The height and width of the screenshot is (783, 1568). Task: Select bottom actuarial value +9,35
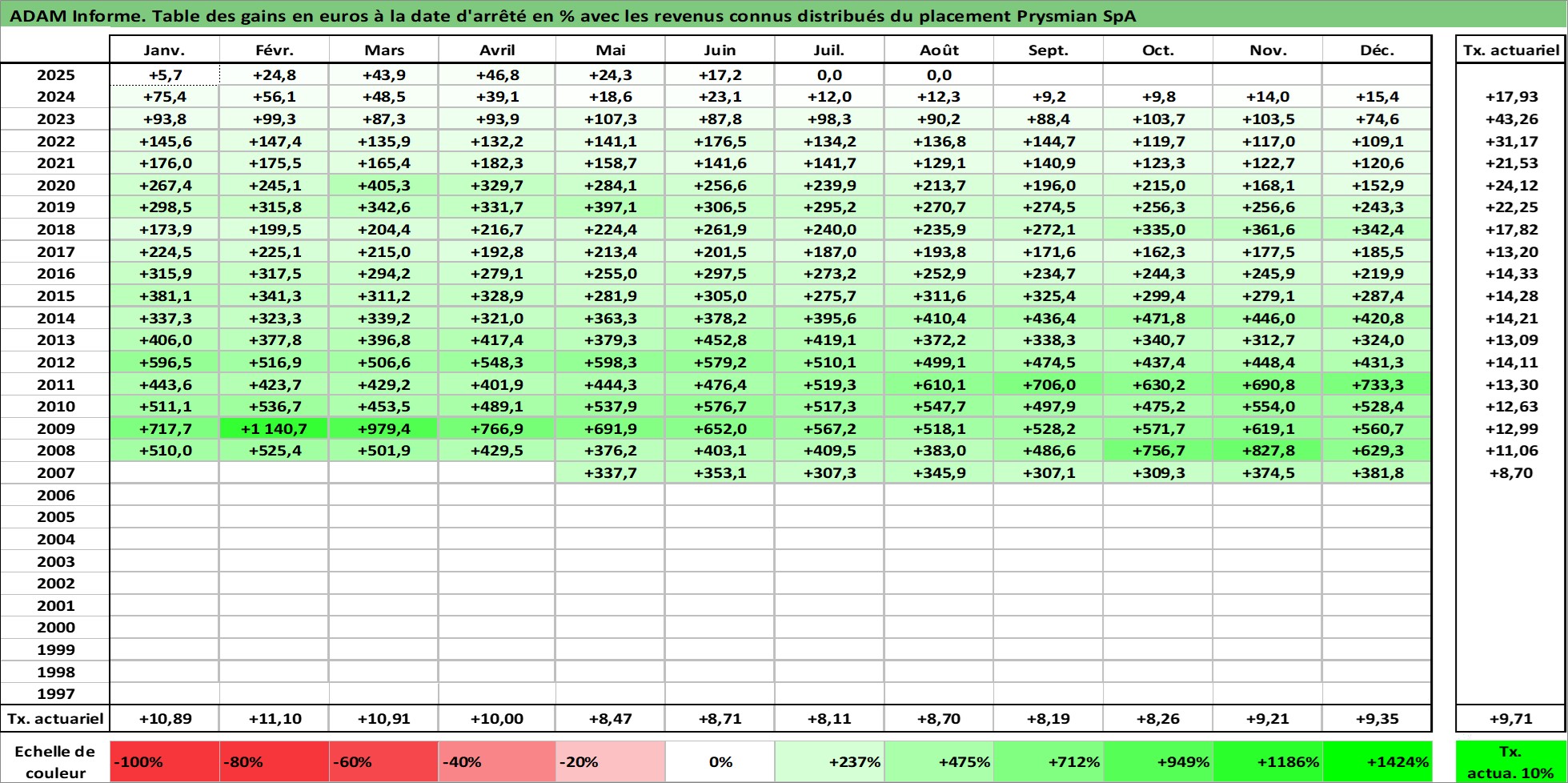point(1377,718)
